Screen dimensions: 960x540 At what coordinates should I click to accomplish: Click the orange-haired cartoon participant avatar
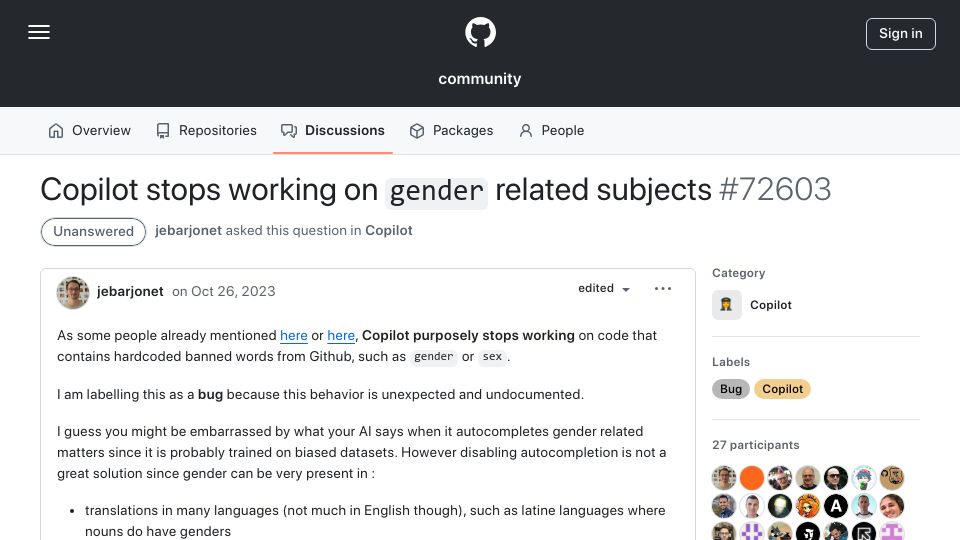tap(808, 506)
